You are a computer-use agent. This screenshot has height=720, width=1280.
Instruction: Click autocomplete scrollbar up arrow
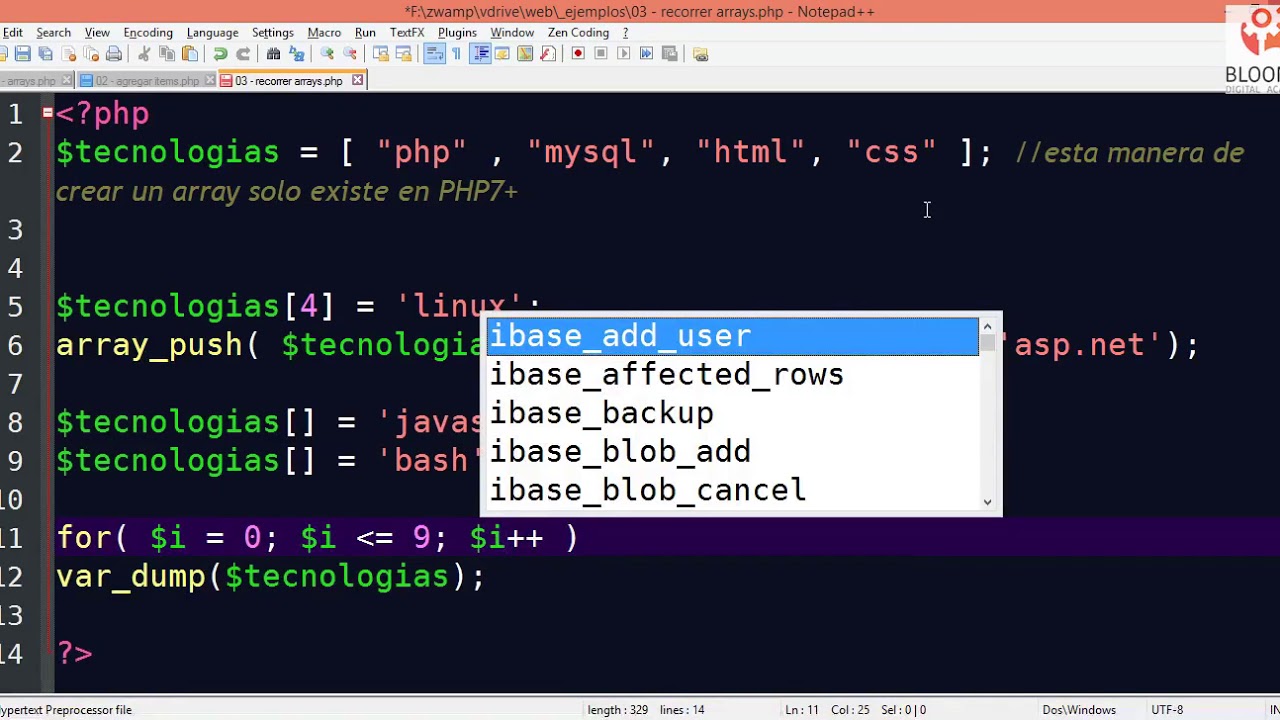[987, 326]
